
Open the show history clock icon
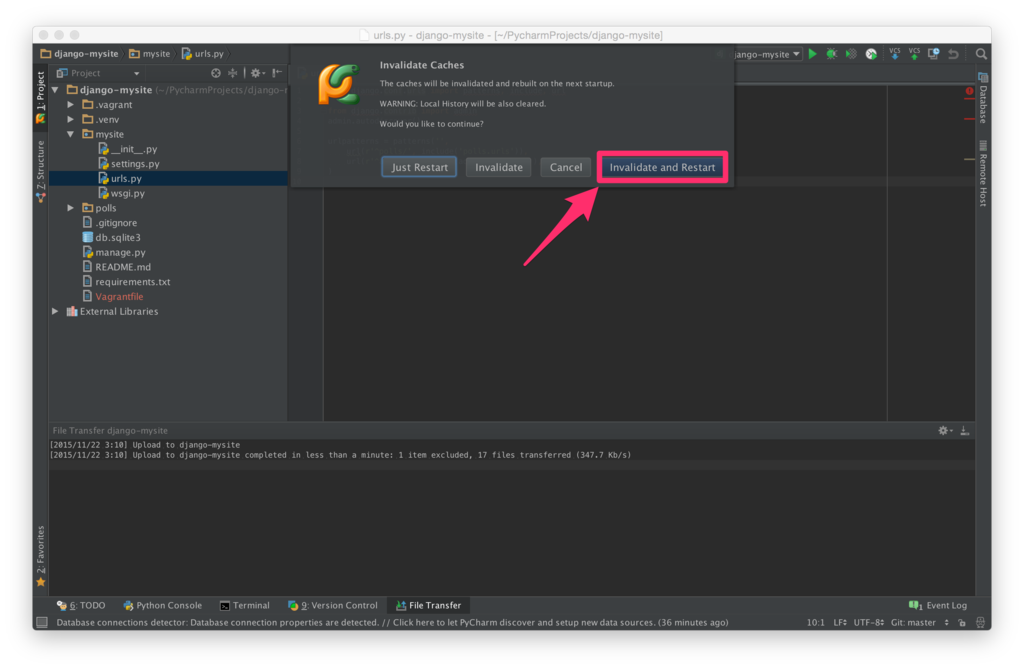[x=933, y=54]
